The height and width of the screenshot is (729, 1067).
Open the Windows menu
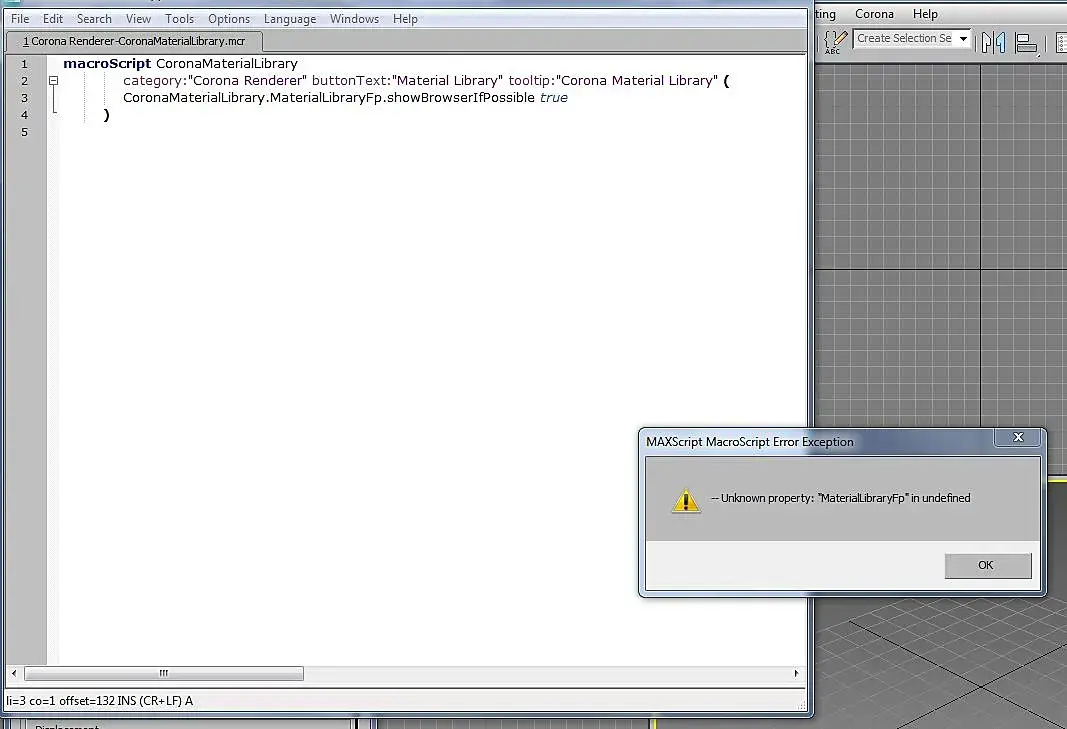pyautogui.click(x=354, y=19)
